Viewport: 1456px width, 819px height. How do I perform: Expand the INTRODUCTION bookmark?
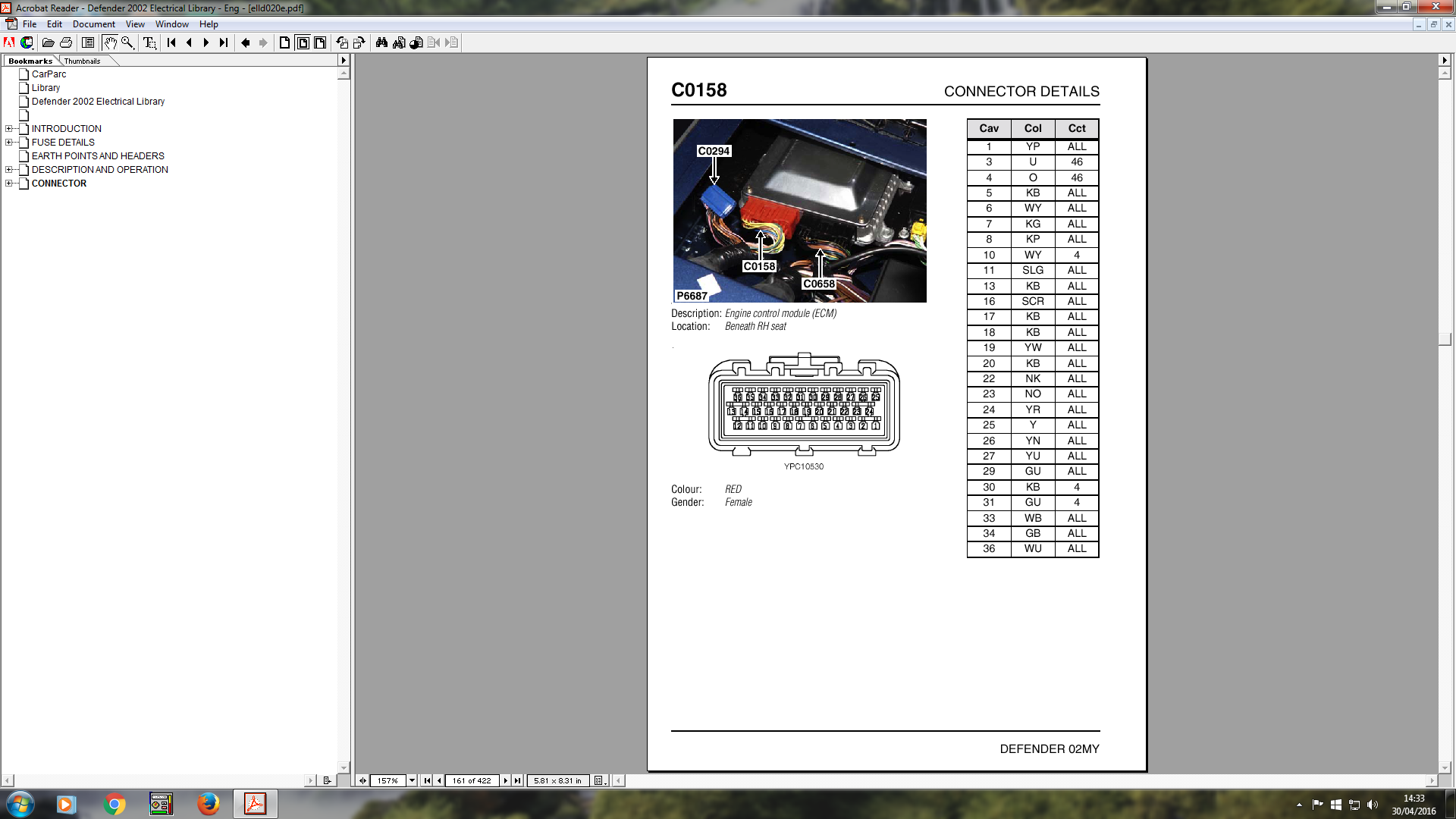pyautogui.click(x=8, y=129)
